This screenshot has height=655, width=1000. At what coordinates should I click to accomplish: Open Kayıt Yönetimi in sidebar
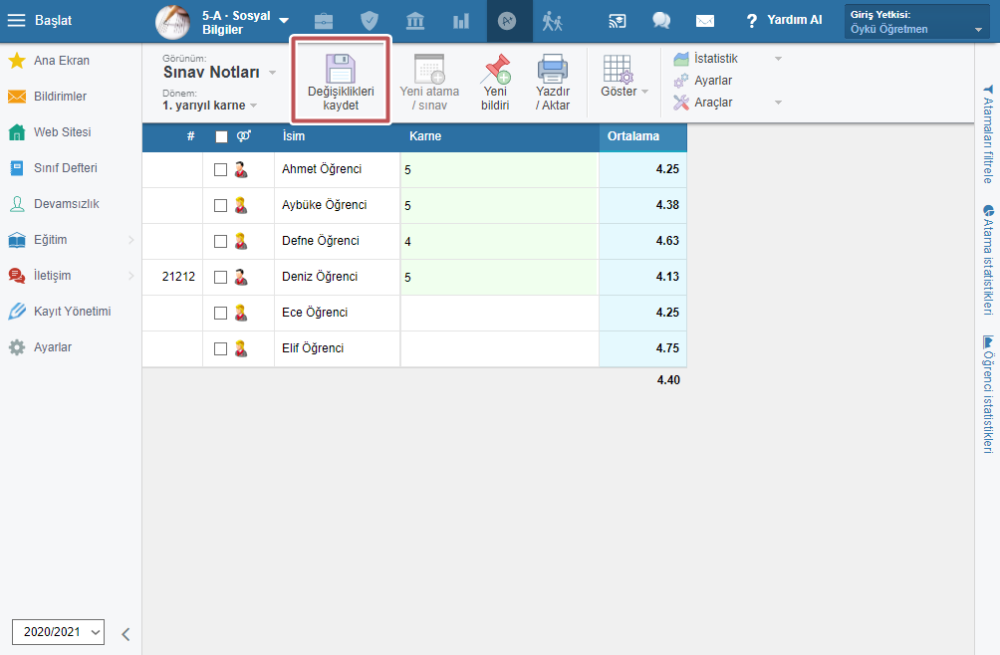click(x=60, y=311)
